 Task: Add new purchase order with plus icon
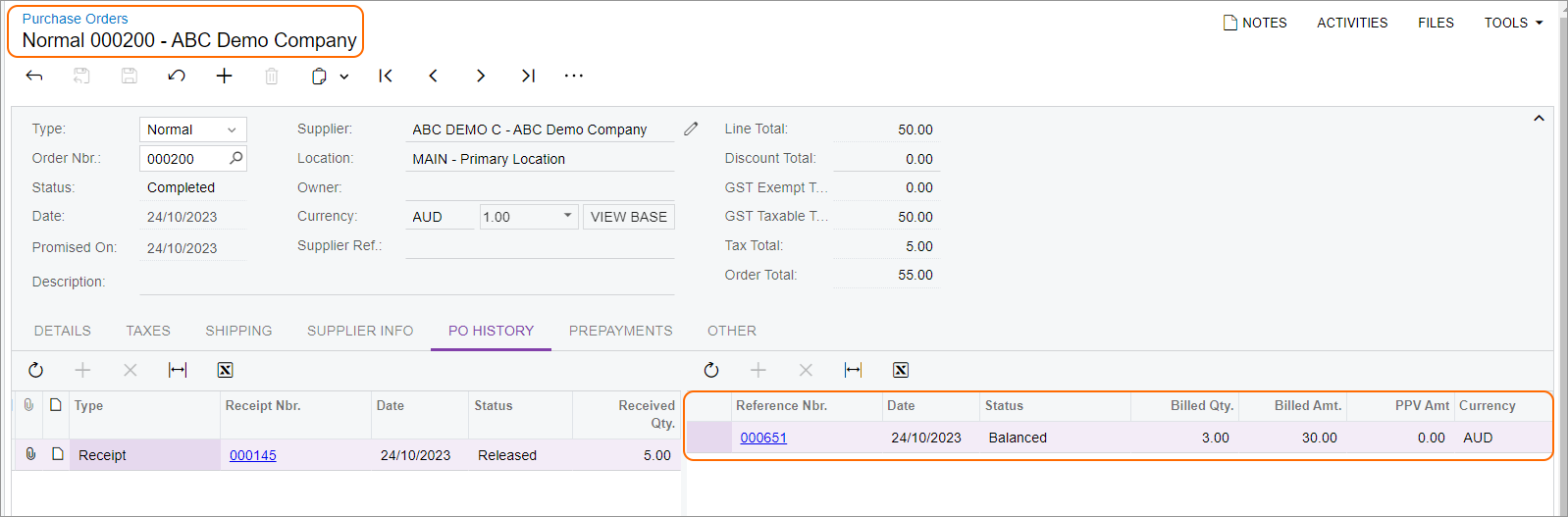[224, 76]
